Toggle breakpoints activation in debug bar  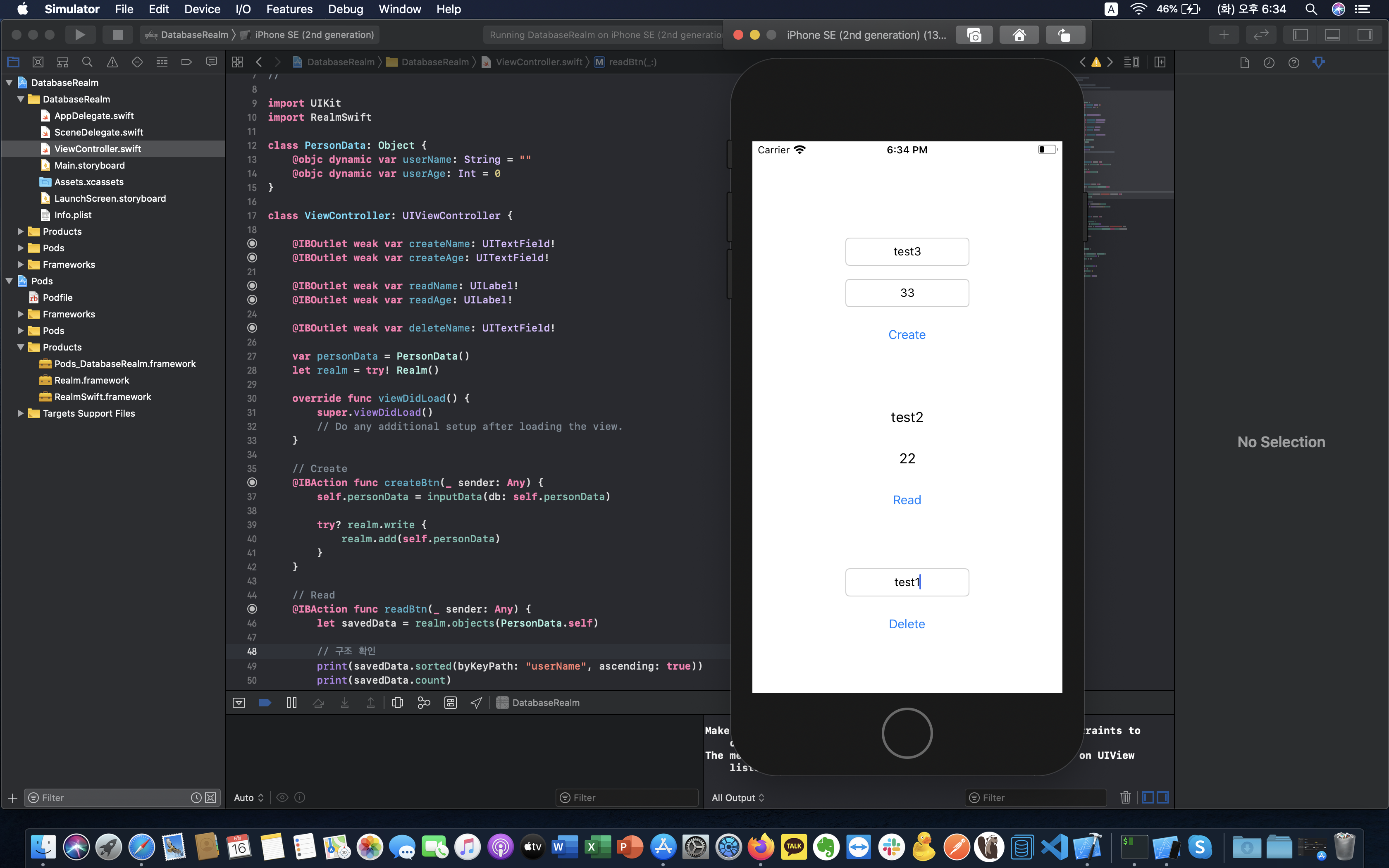[x=265, y=703]
